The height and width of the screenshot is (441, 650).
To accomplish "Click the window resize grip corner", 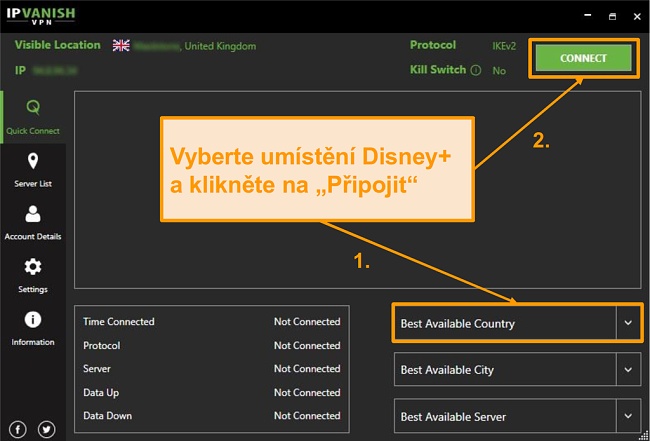I will coord(643,435).
